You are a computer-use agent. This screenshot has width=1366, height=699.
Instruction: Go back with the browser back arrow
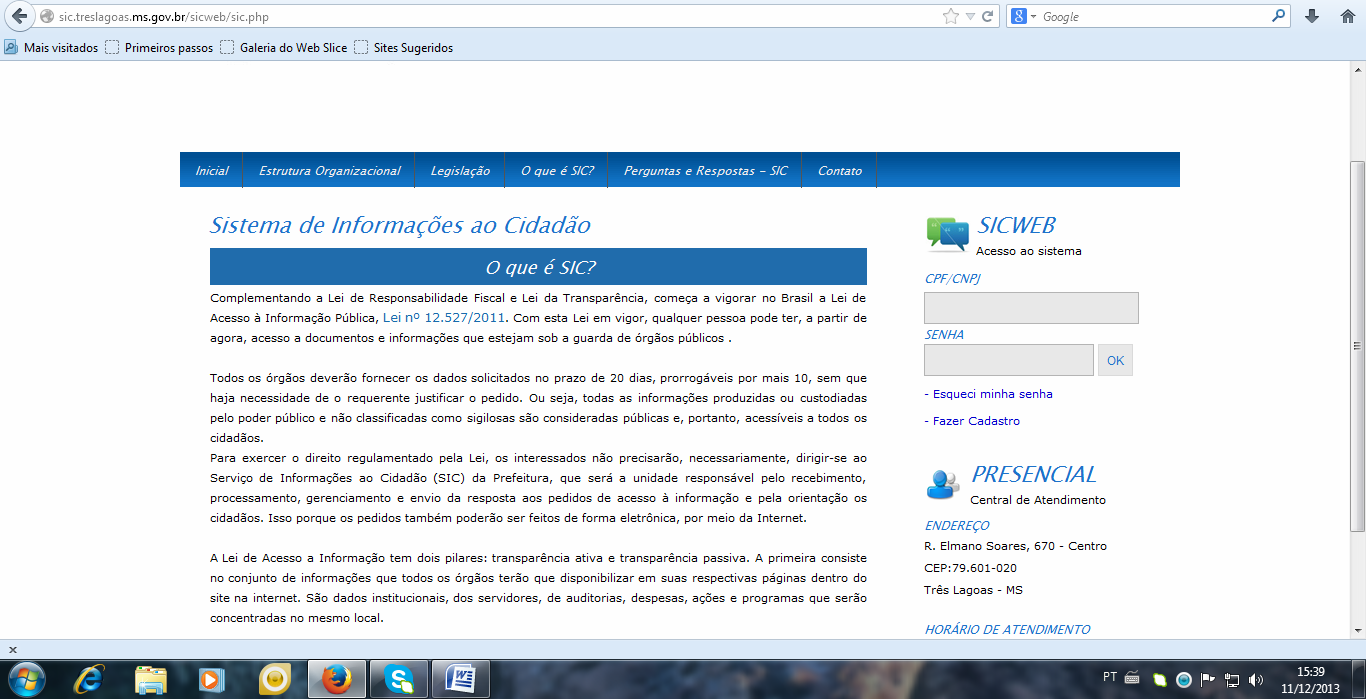click(x=17, y=16)
